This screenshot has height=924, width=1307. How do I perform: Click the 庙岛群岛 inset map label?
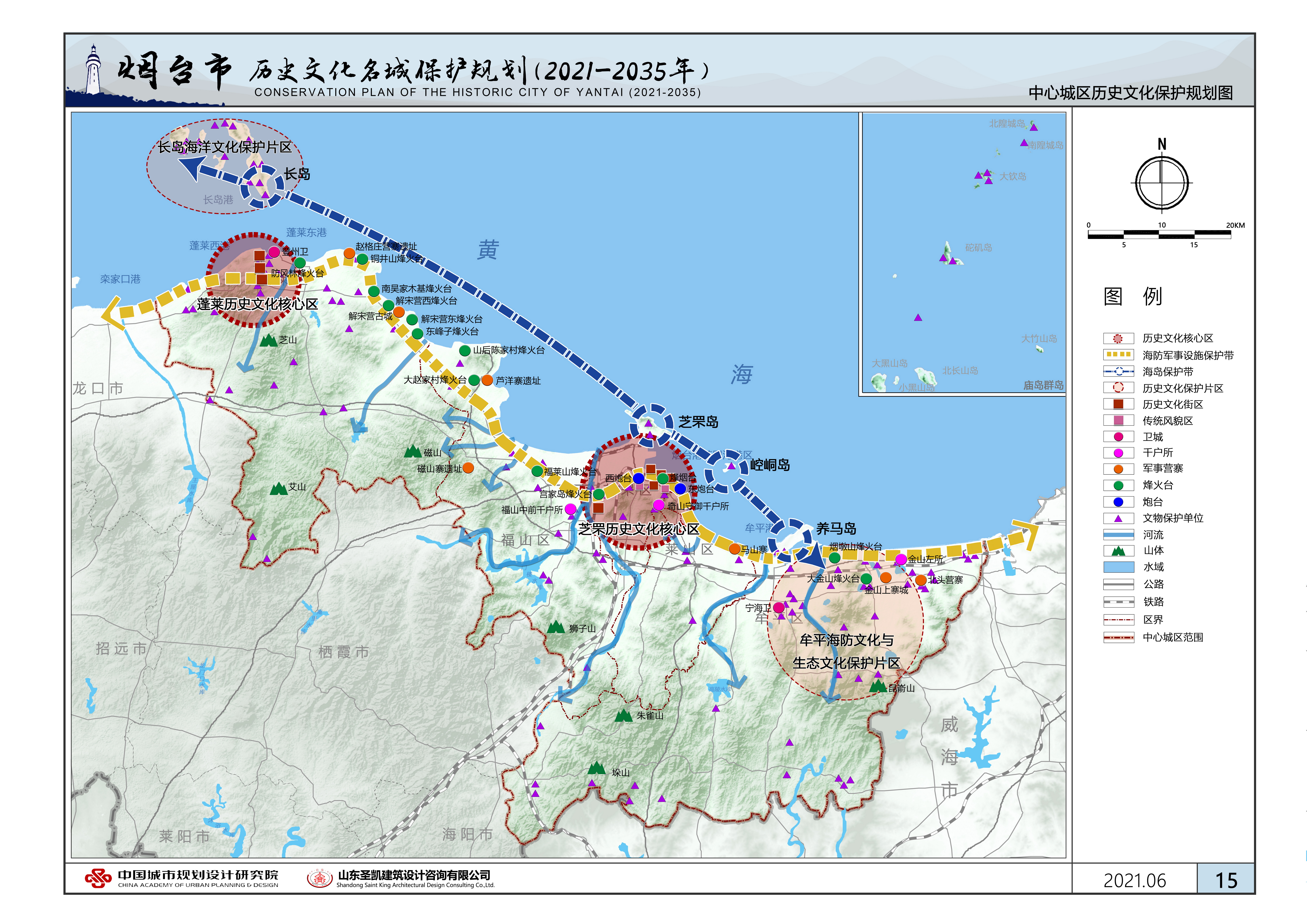coord(1043,385)
